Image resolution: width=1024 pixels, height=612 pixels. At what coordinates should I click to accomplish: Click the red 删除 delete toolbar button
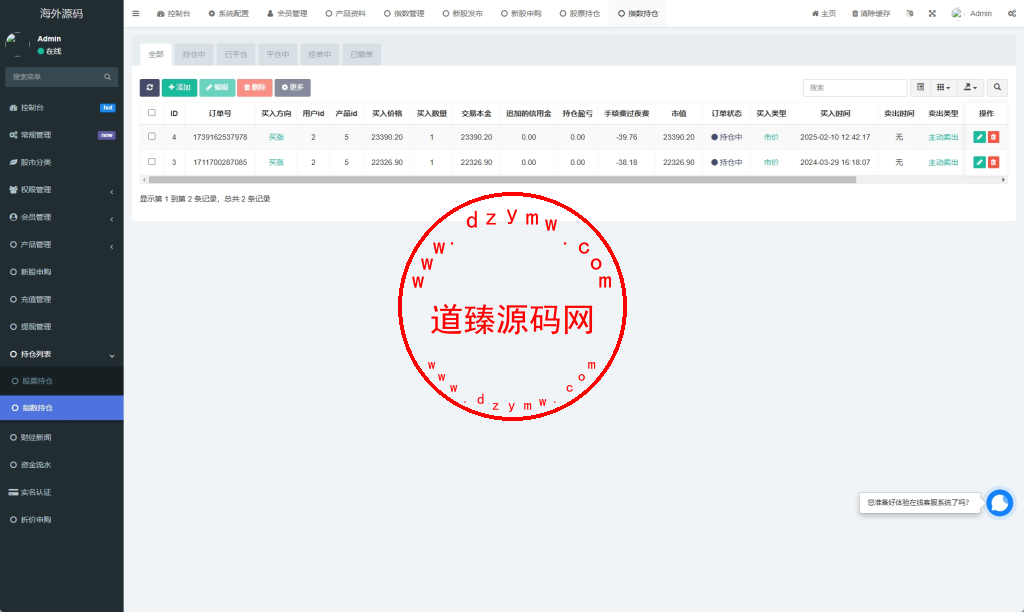click(255, 88)
